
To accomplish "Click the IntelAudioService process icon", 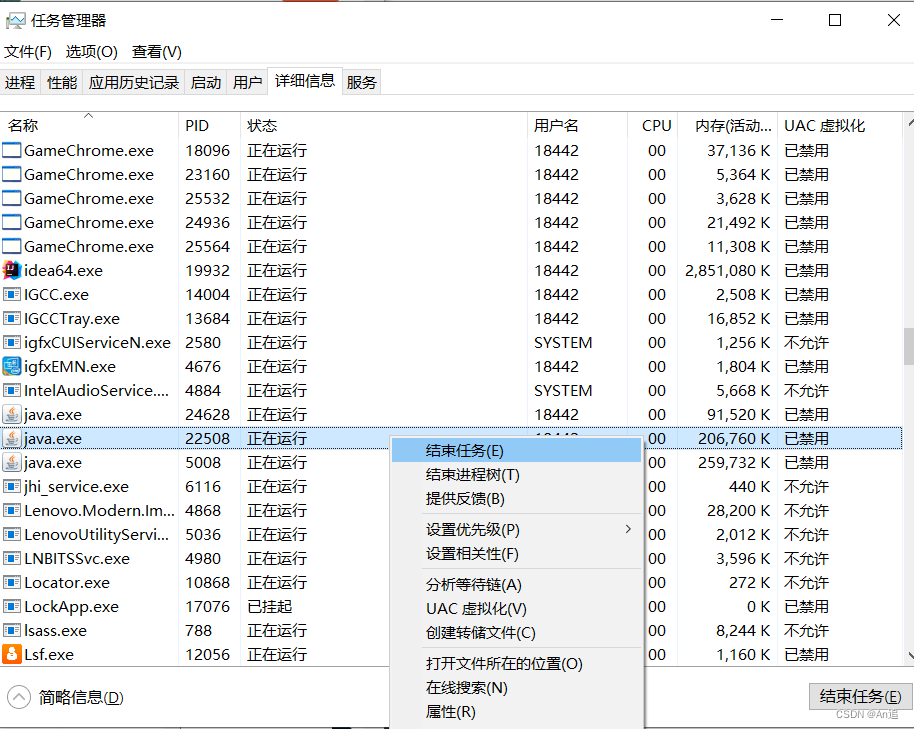I will click(13, 390).
